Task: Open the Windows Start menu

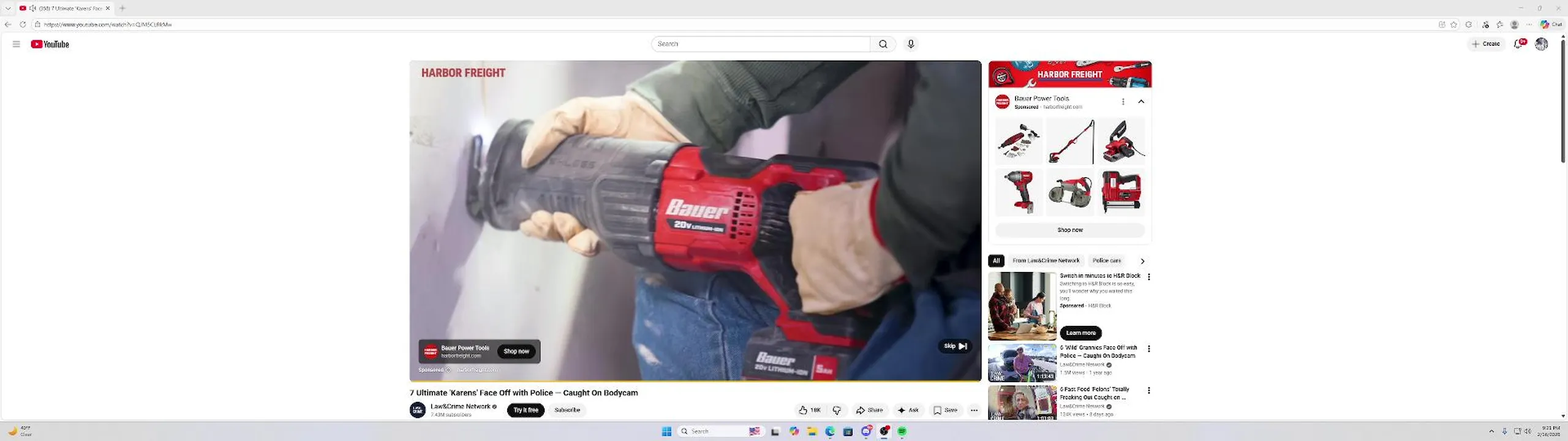Action: 666,432
